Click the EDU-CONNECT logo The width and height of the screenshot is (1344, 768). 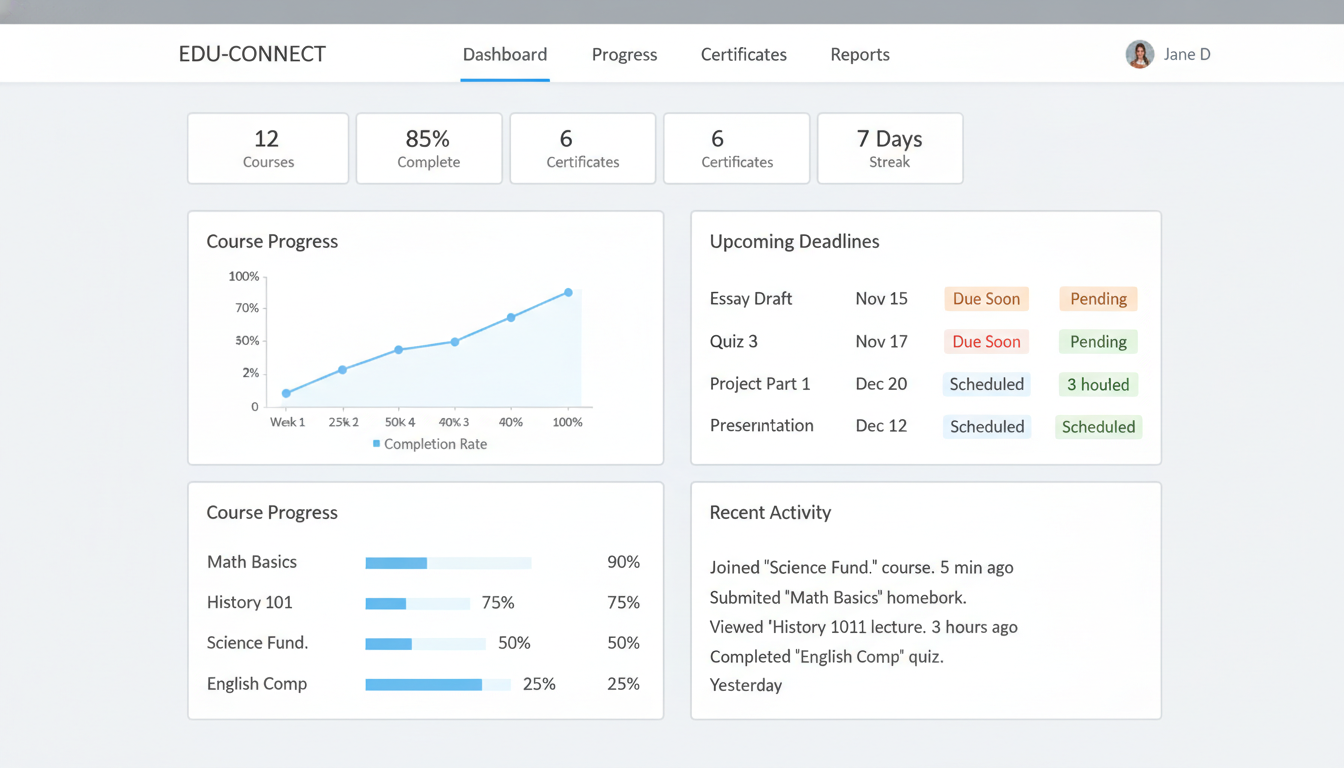(x=252, y=54)
